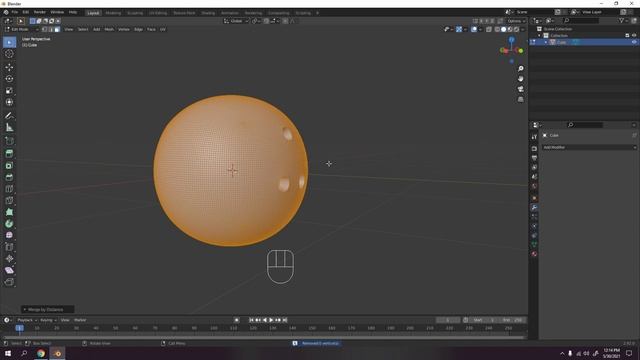Select the Measure tool
The image size is (640, 360).
click(x=9, y=128)
